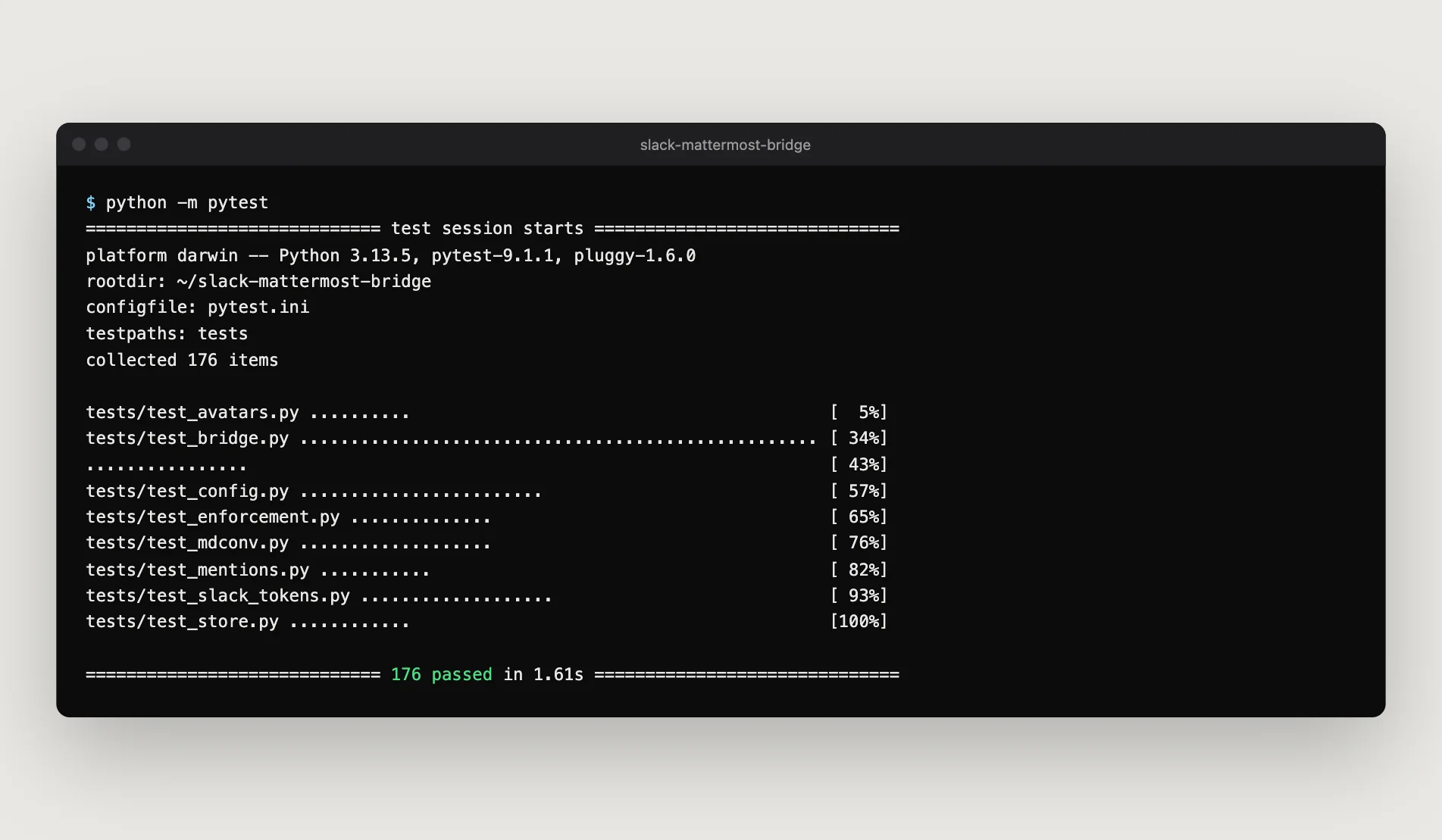
Task: Click the tests/test_store.py file name
Action: pyautogui.click(x=182, y=622)
